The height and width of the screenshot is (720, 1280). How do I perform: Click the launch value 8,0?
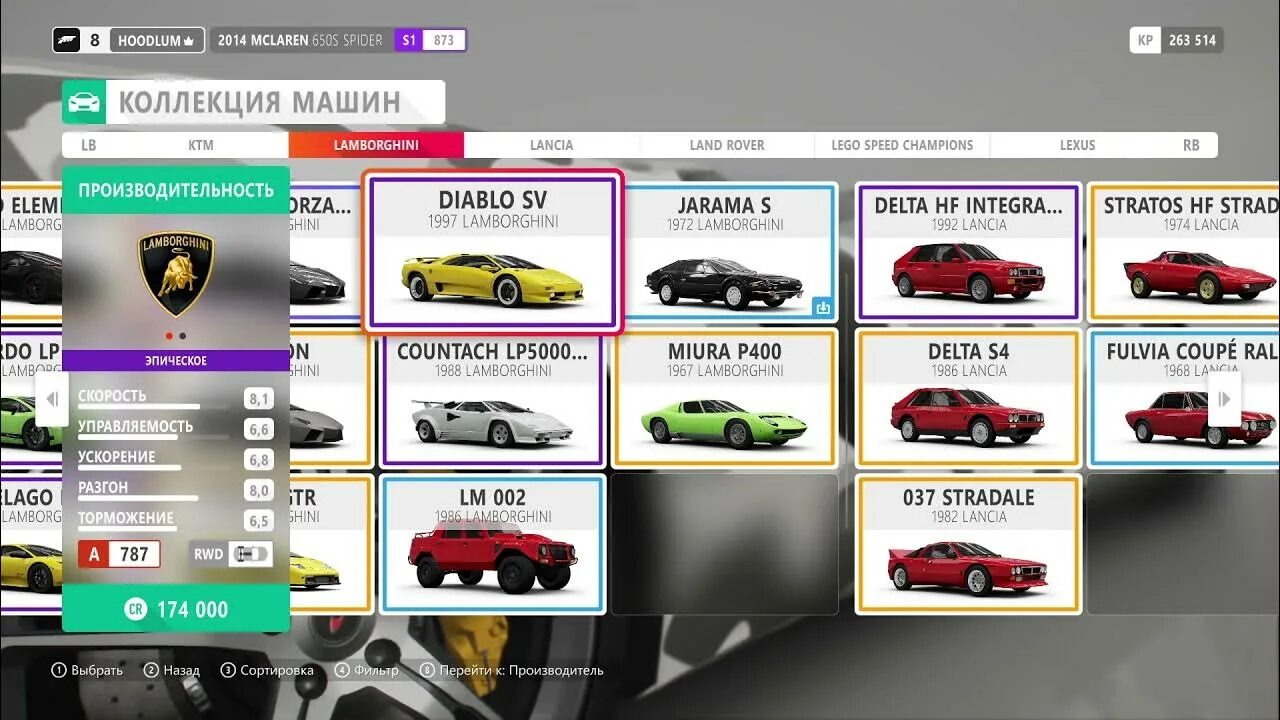(x=259, y=491)
